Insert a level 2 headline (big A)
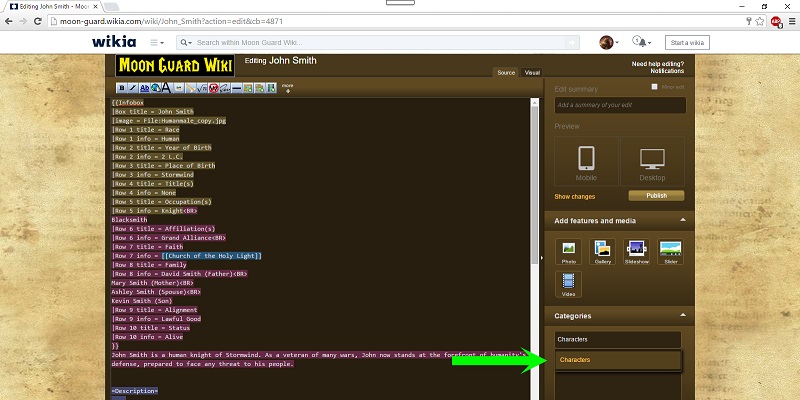800x400 pixels. click(166, 88)
